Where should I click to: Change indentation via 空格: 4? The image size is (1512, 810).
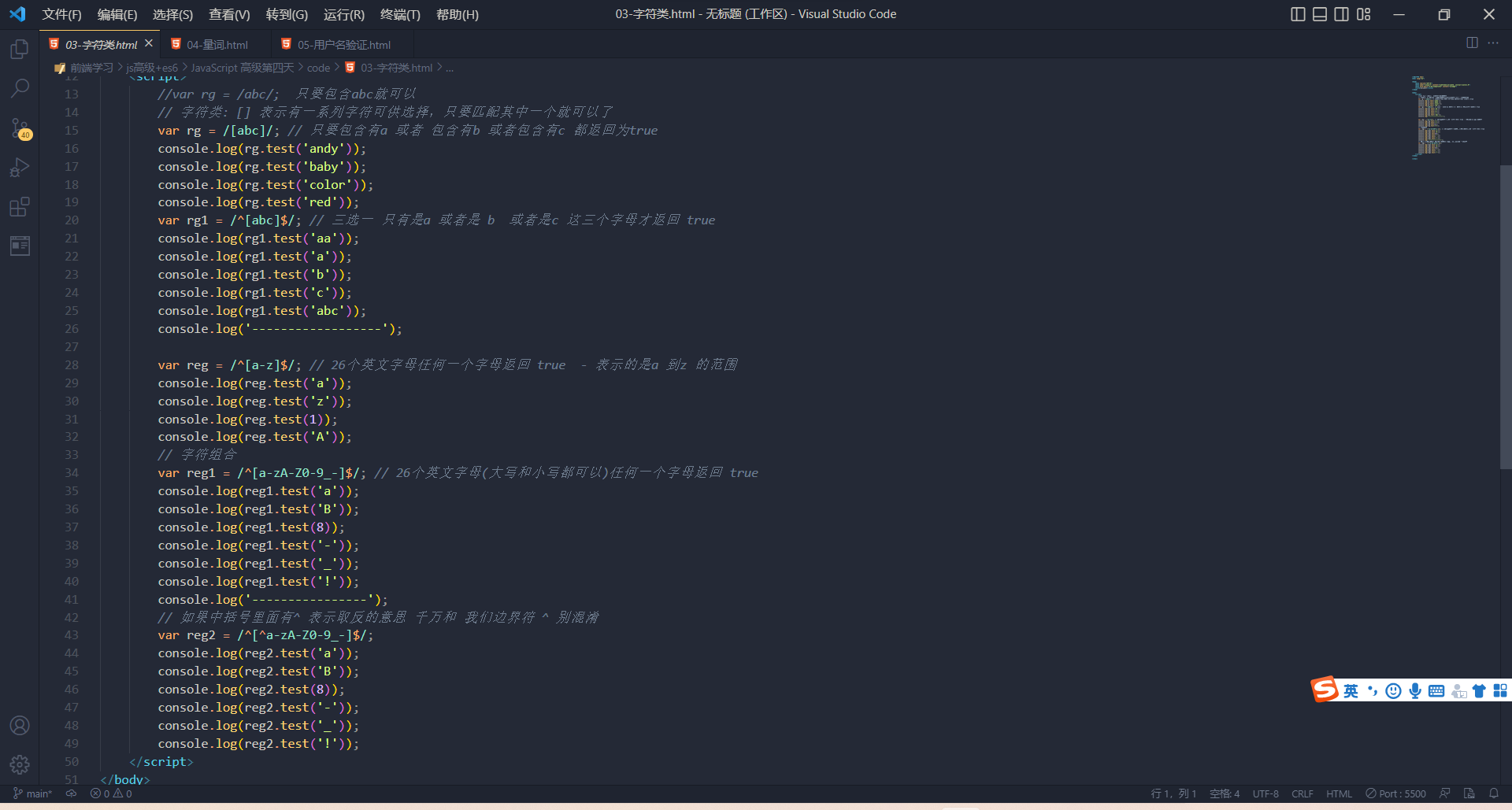tap(1225, 793)
